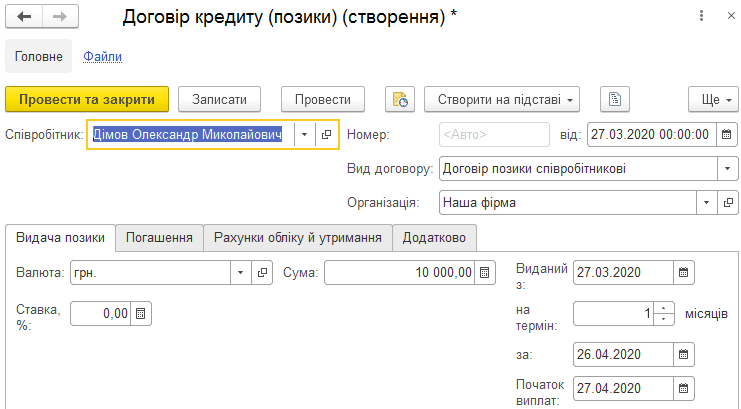Open calculator for the Ставка % field

tap(140, 313)
